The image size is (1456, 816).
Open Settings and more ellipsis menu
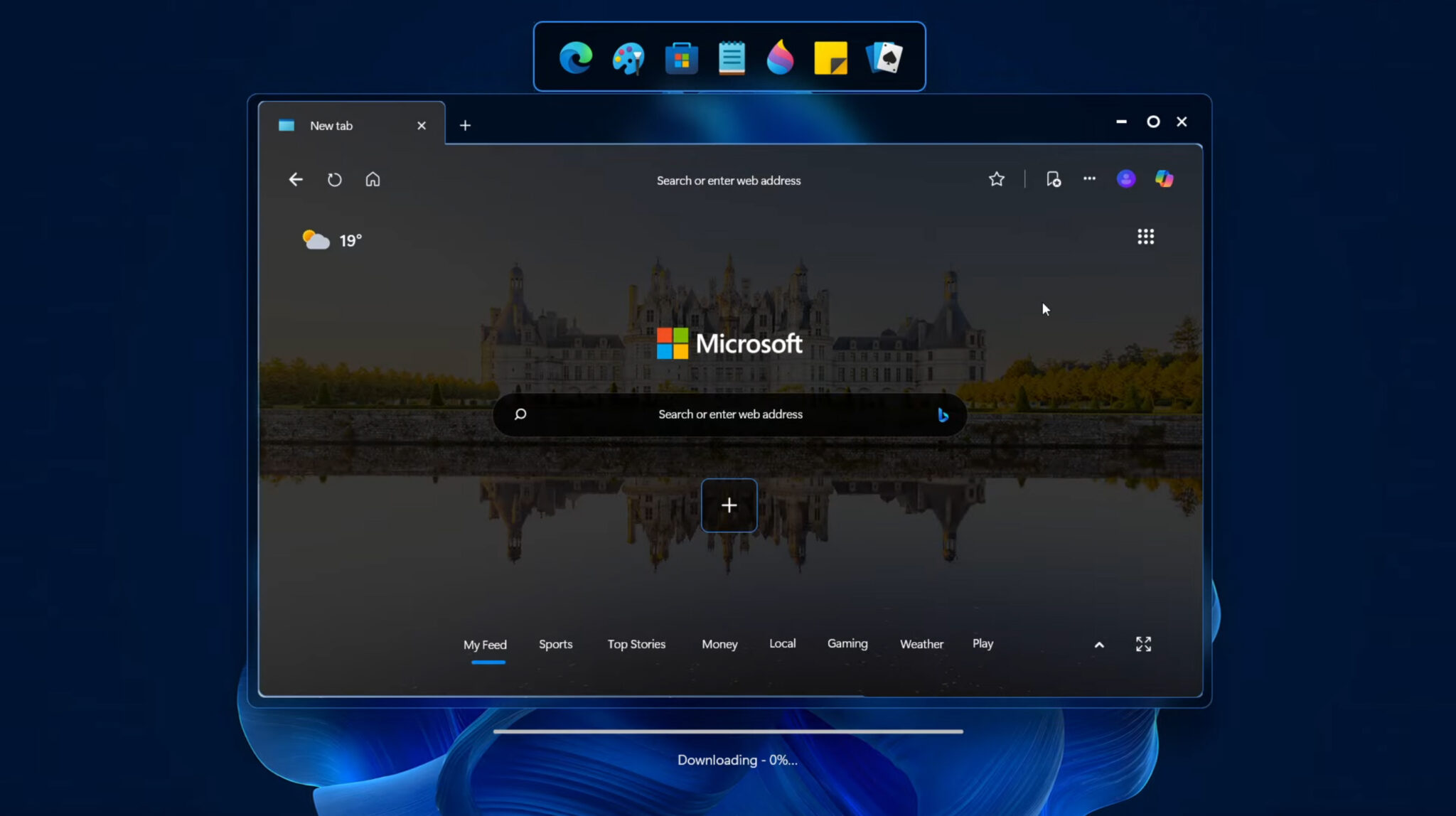tap(1090, 179)
